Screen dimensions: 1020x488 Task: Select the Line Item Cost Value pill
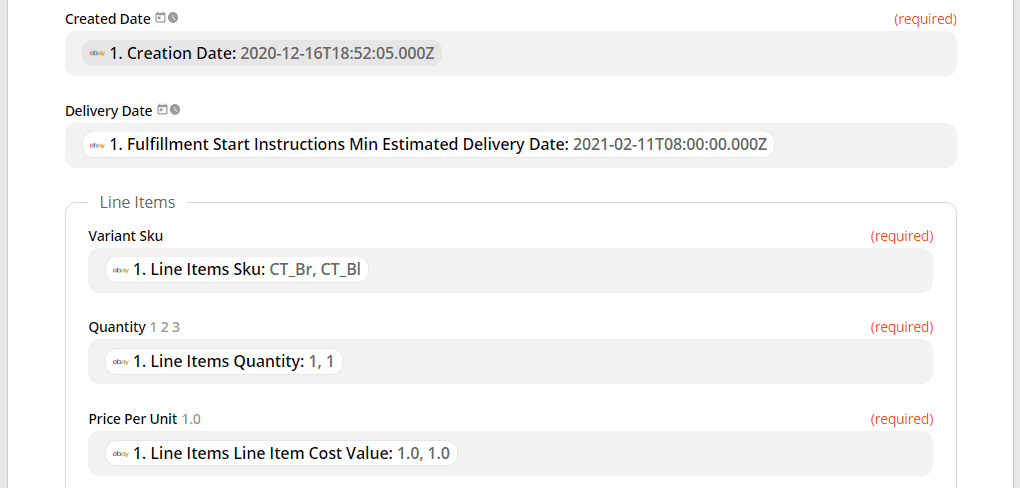pos(282,454)
